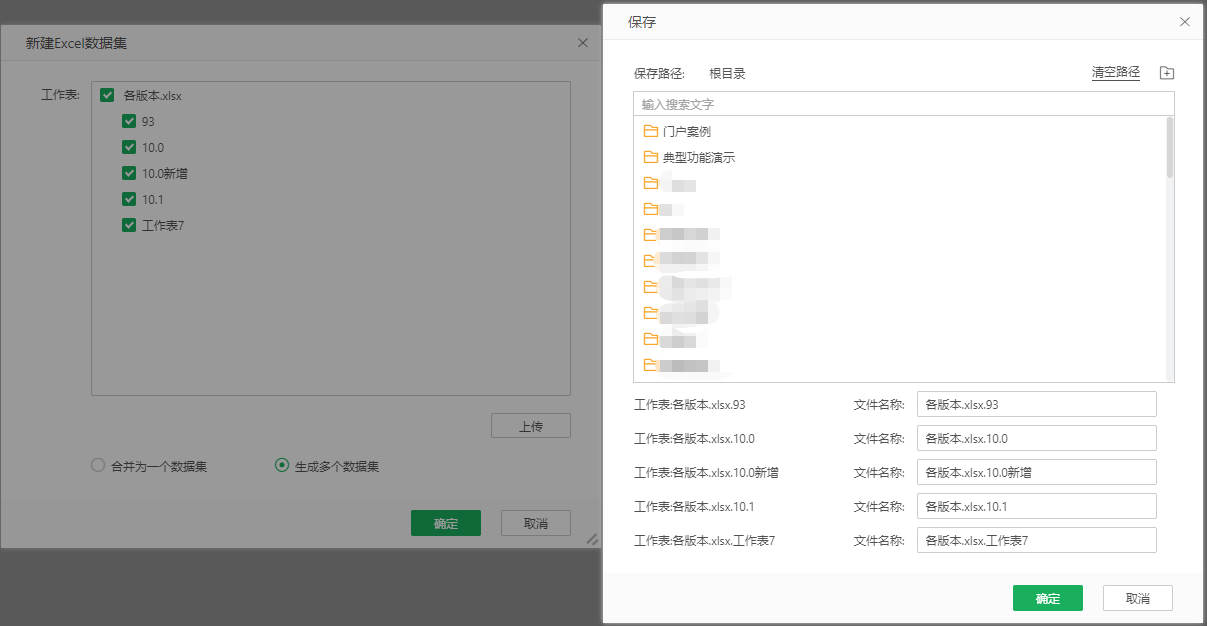Click 上传 button in Excel dataset dialog
Viewport: 1207px width, 626px height.
pos(531,425)
